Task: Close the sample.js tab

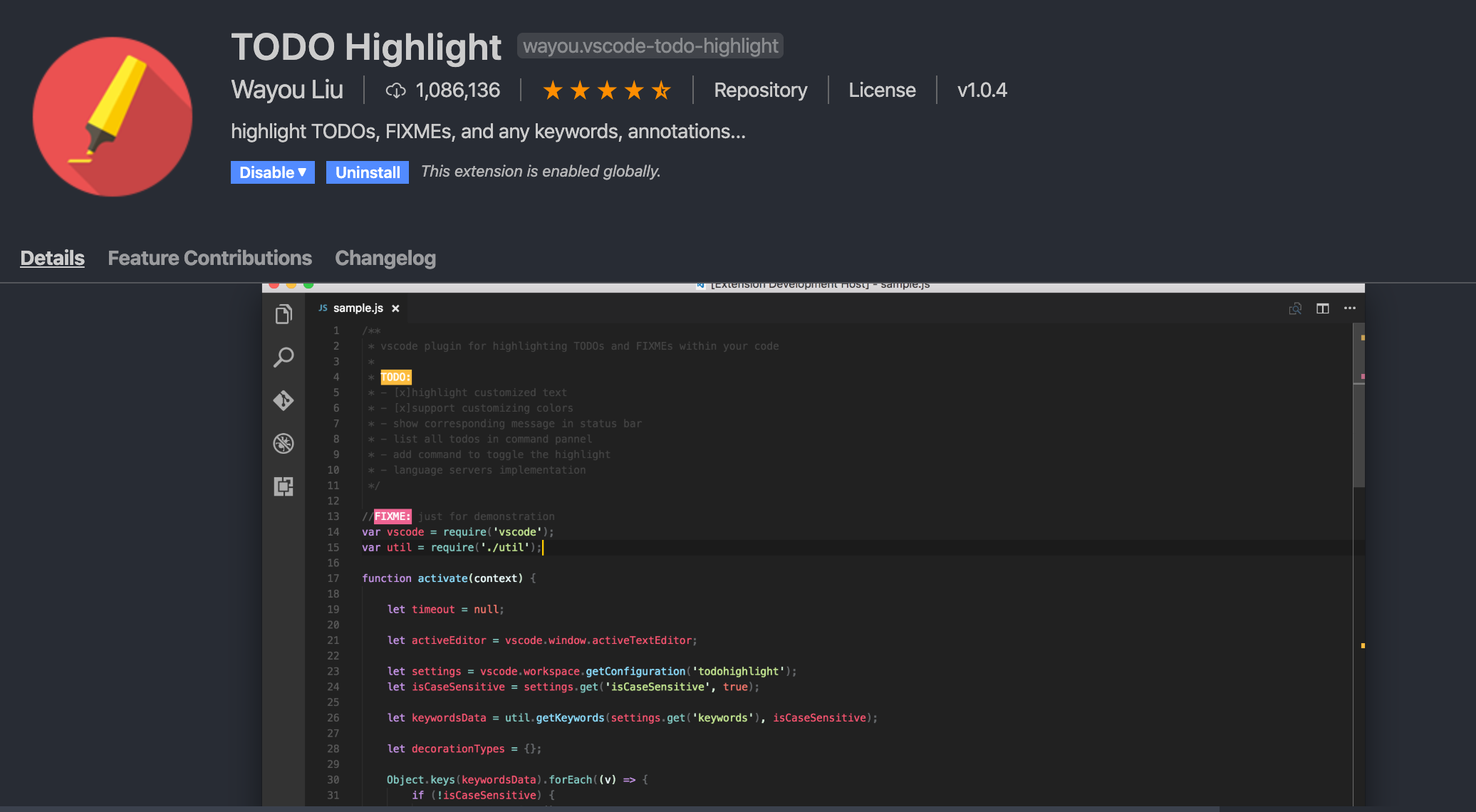Action: pos(396,308)
